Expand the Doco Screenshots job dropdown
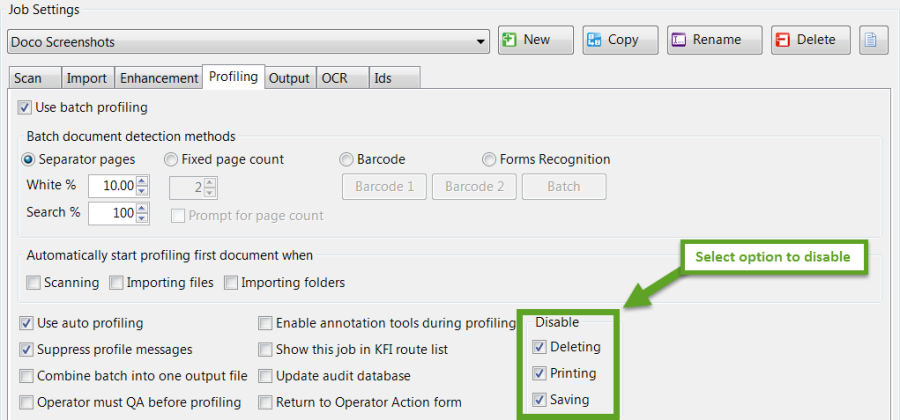The height and width of the screenshot is (420, 900). 481,43
